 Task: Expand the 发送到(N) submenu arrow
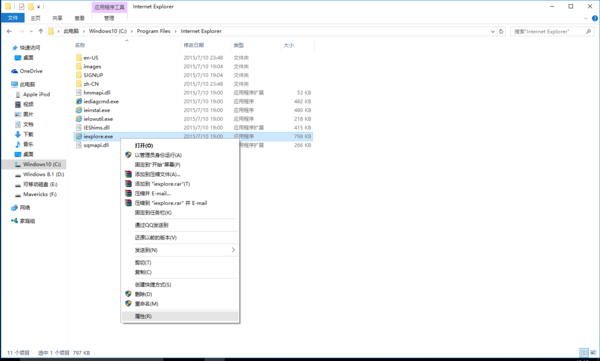click(233, 250)
